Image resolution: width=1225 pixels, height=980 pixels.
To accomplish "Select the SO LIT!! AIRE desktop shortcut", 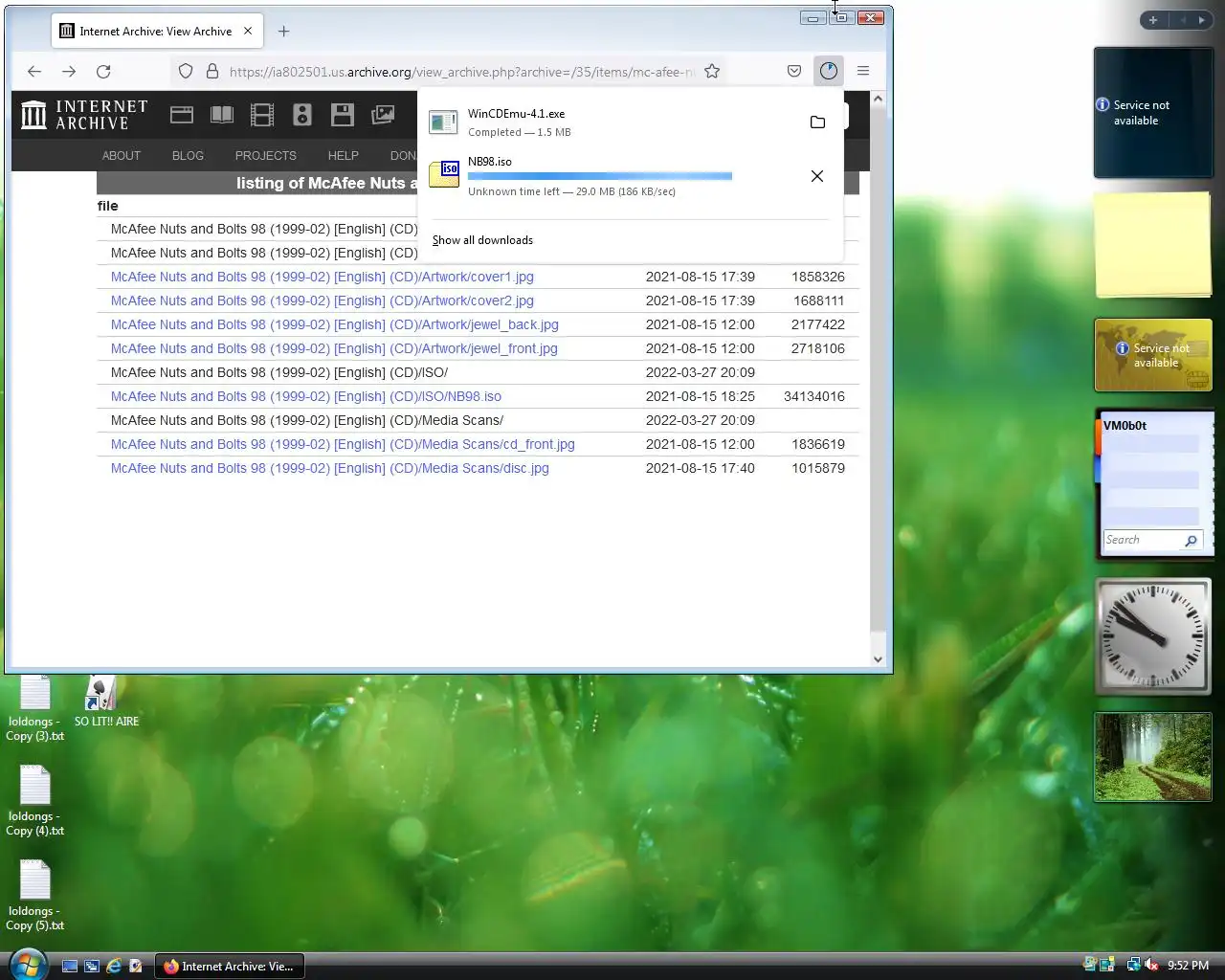I will click(x=106, y=702).
